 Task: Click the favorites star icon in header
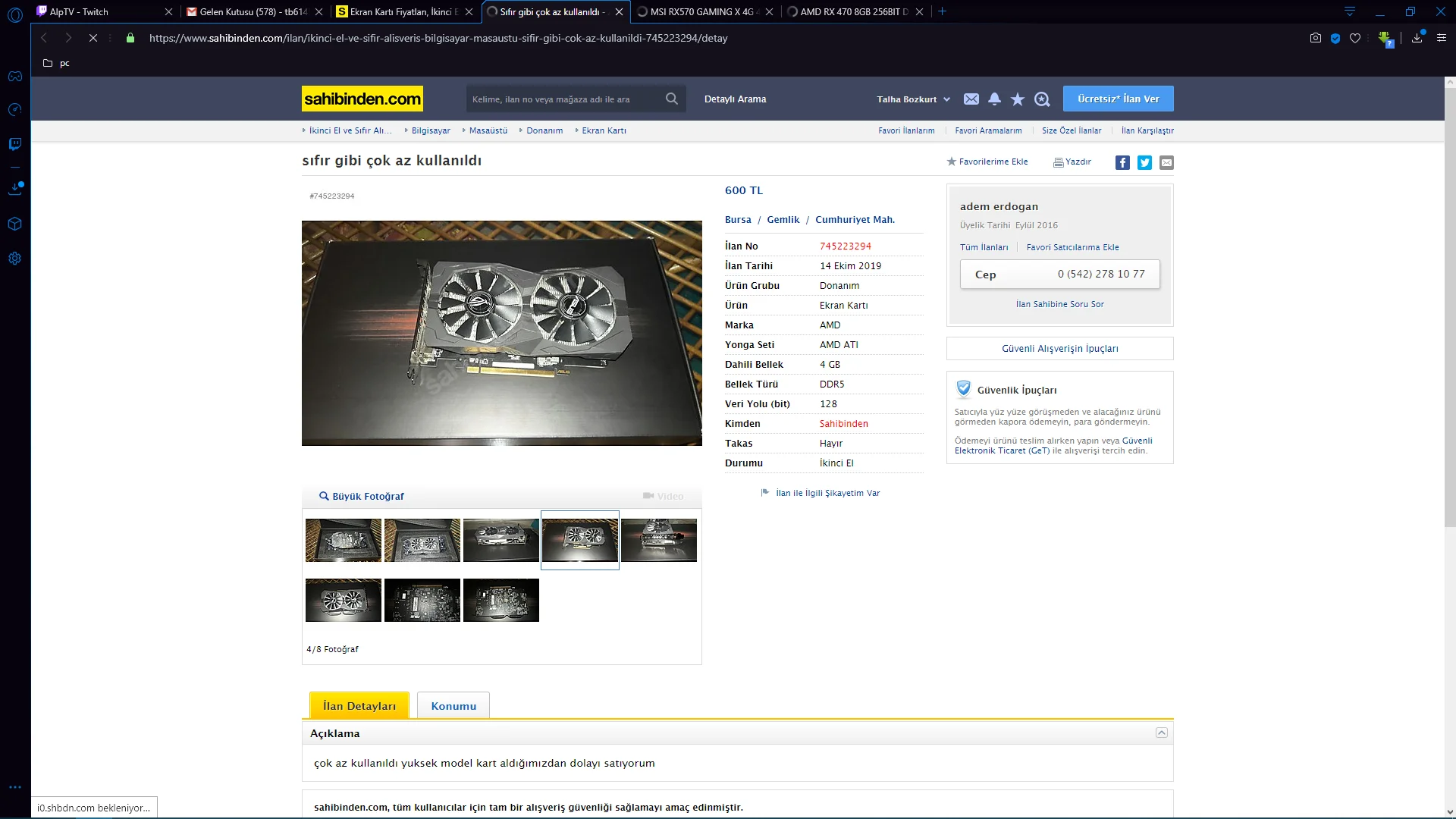click(x=1018, y=99)
